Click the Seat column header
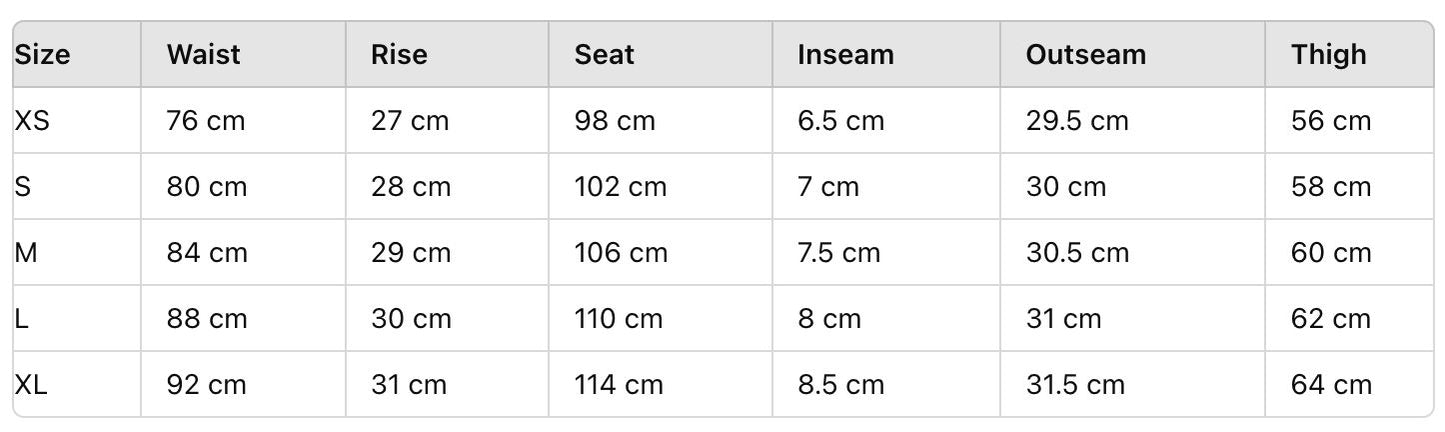1445x432 pixels. (604, 54)
